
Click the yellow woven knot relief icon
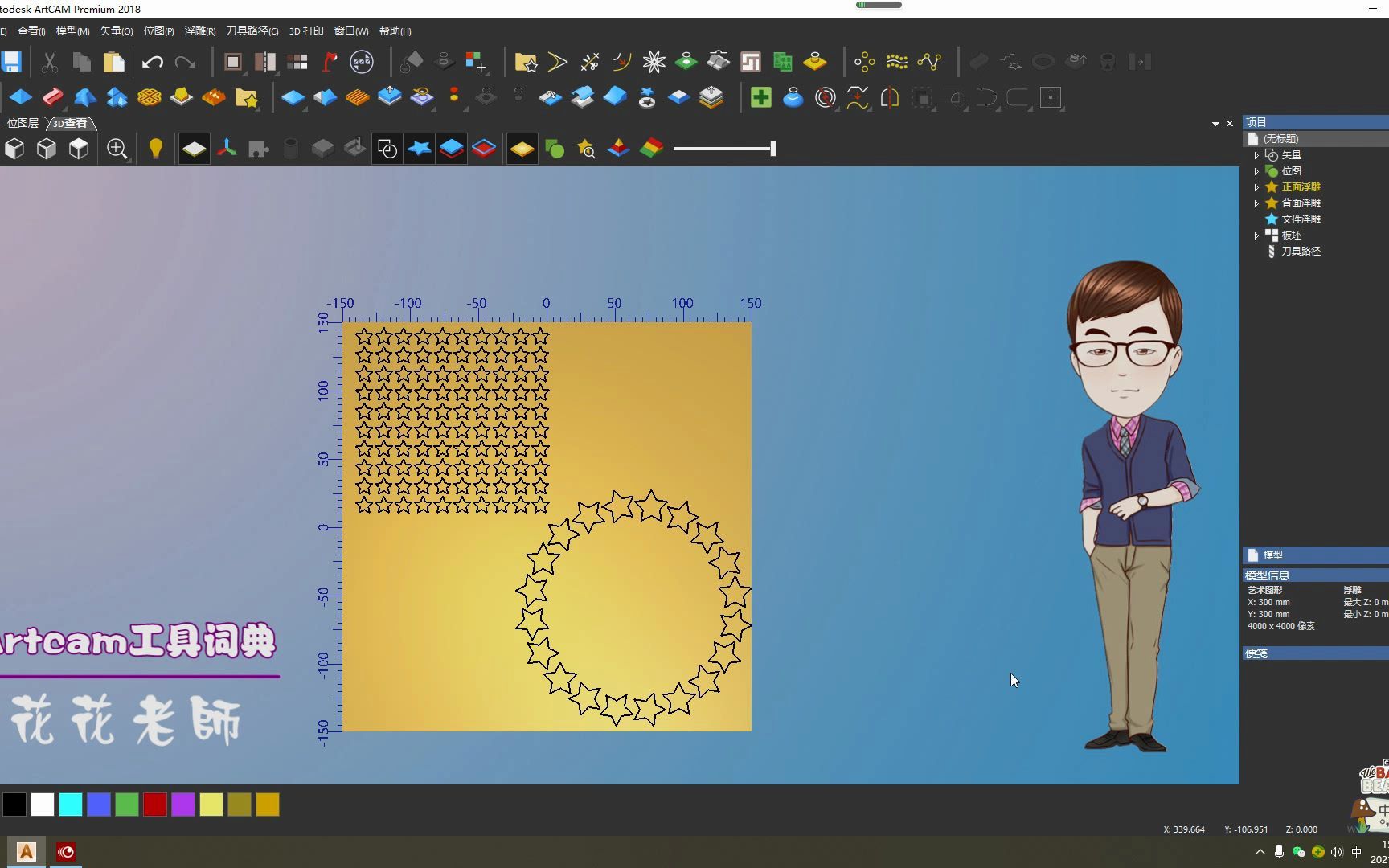tap(150, 97)
